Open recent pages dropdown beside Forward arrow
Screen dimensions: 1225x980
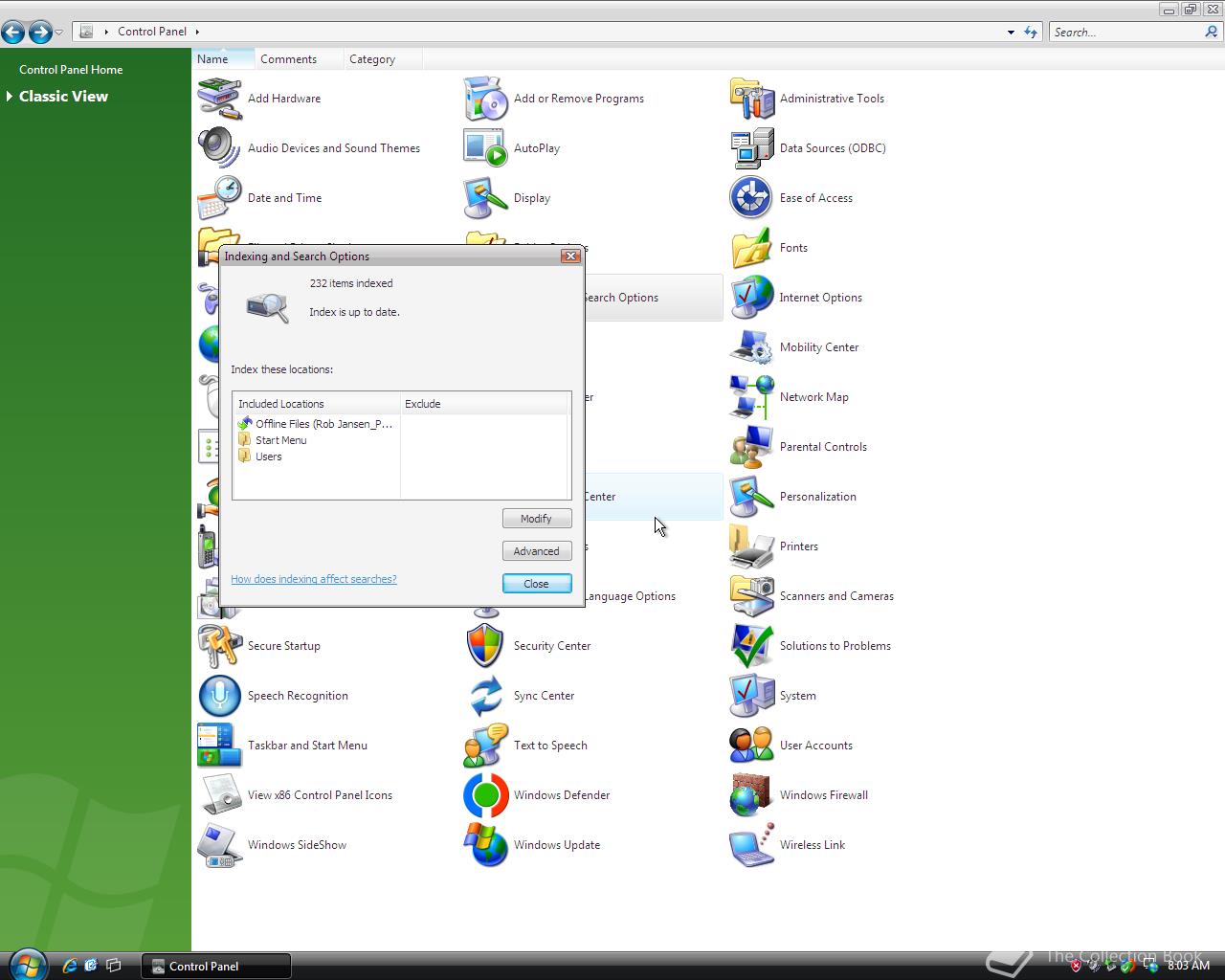(58, 33)
